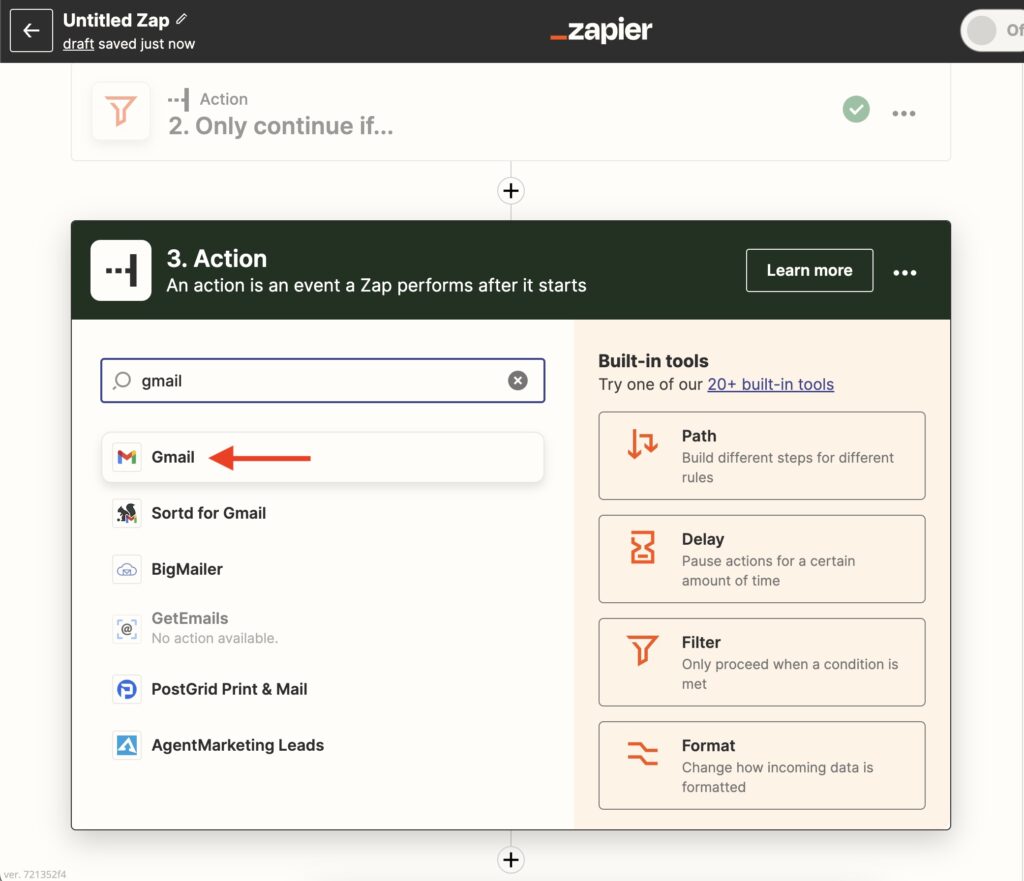
Task: Click the Learn more button
Action: point(809,270)
